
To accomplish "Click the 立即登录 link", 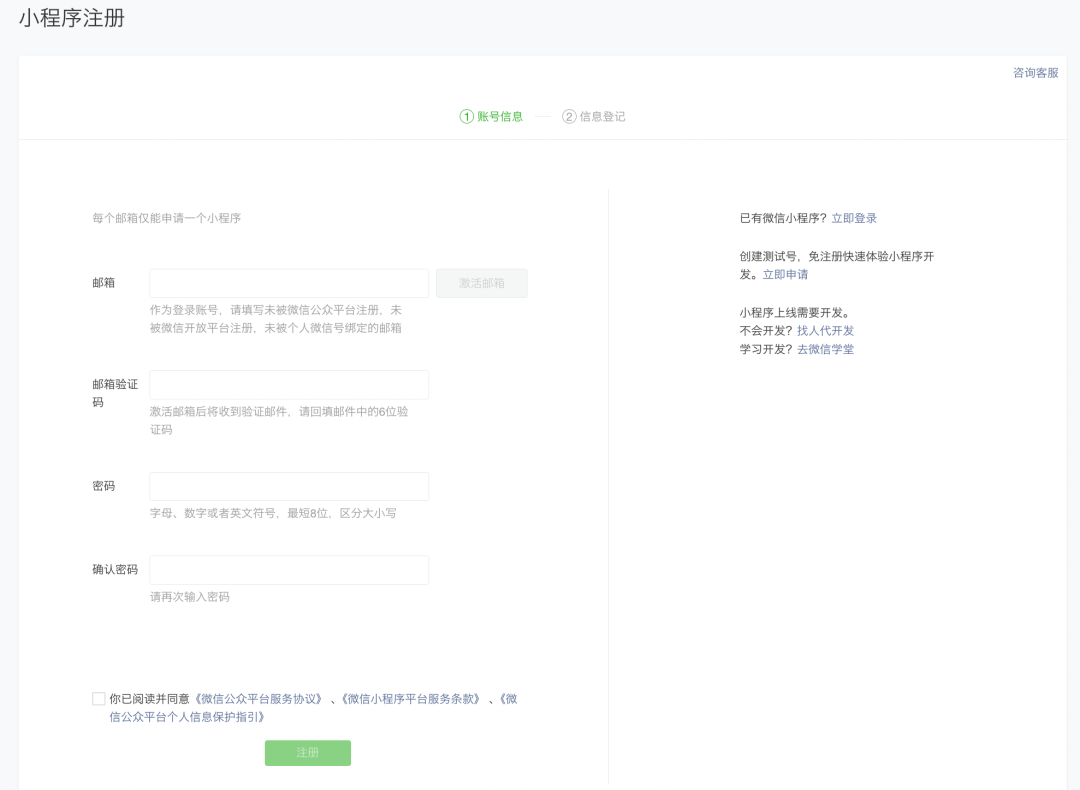I will tap(854, 218).
